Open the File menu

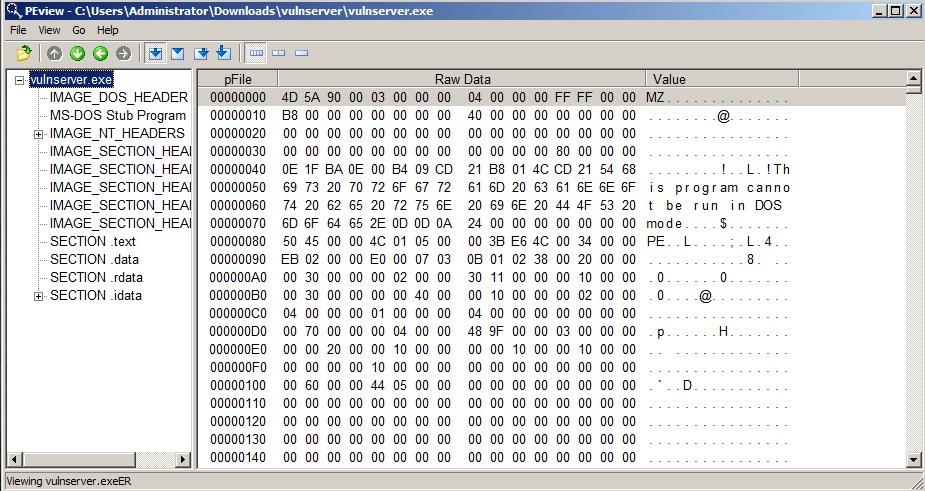18,30
